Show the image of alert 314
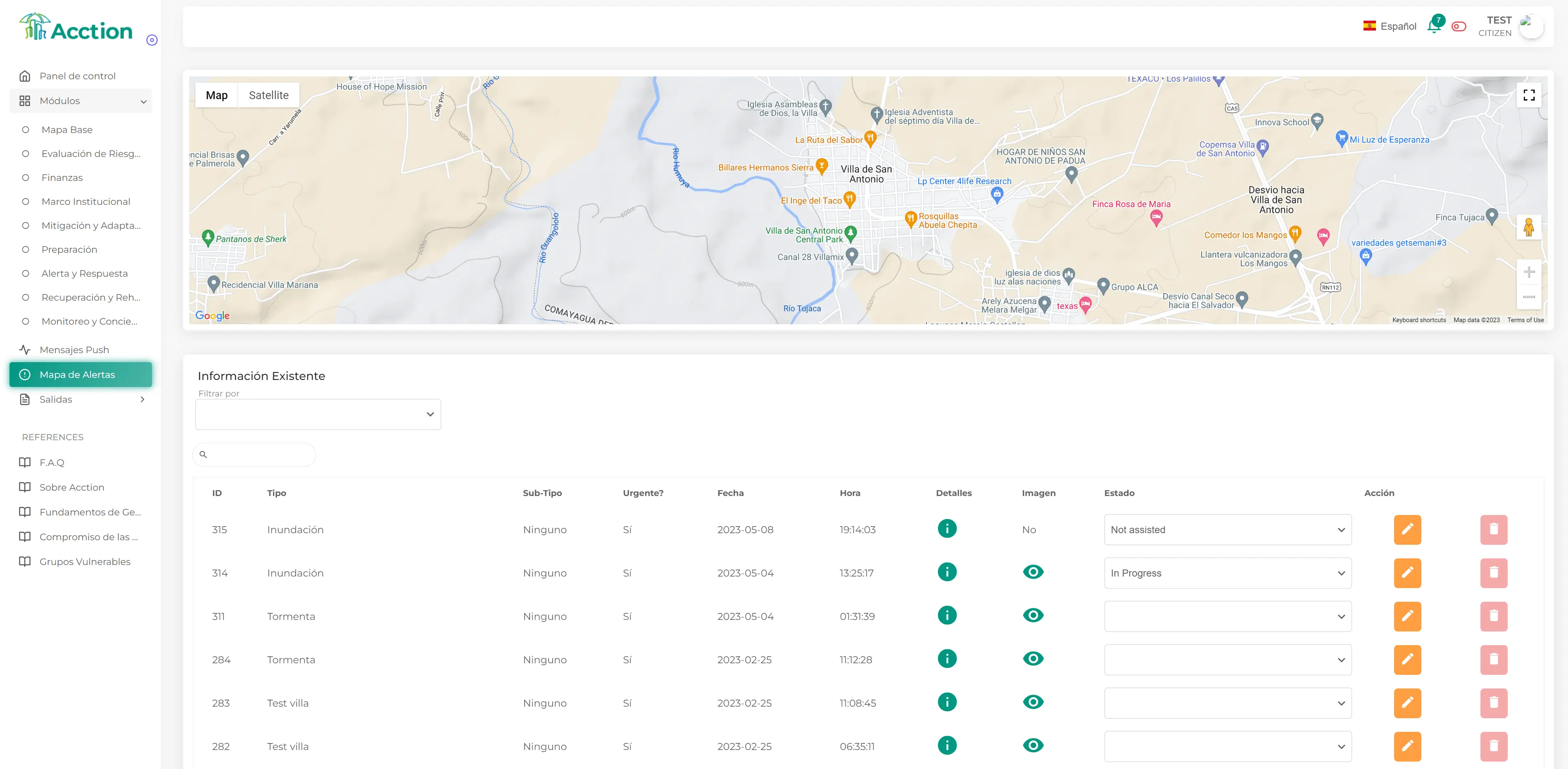 point(1033,572)
